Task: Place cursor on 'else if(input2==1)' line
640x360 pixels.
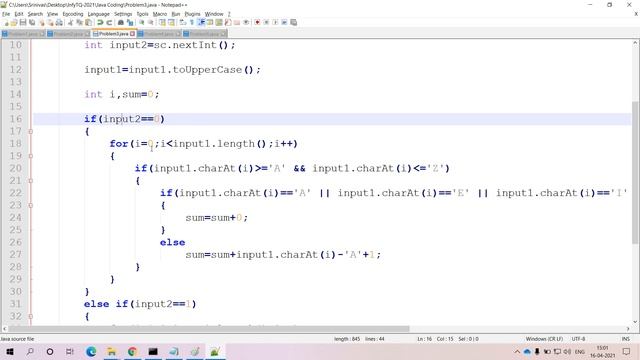Action: pos(140,304)
